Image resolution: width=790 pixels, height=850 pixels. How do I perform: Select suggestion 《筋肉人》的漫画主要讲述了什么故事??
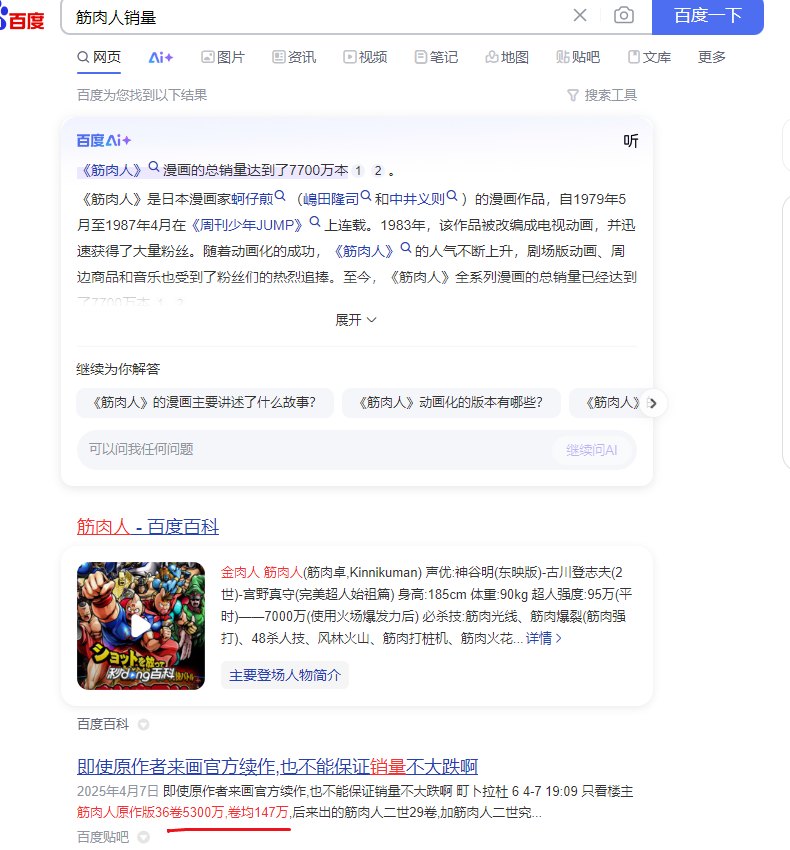click(x=204, y=403)
